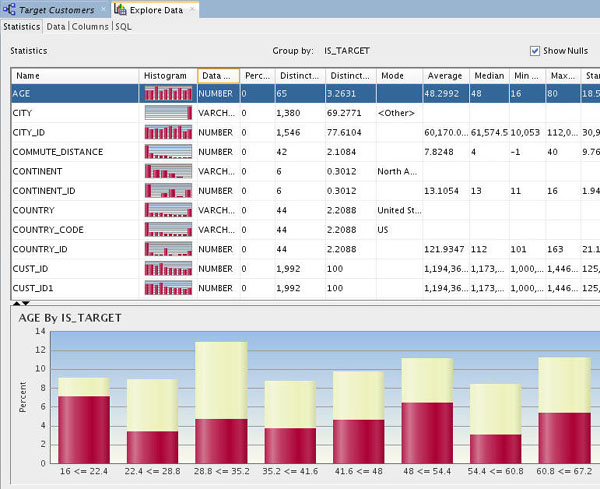
Task: Switch to the Data sub-tab
Action: pyautogui.click(x=56, y=27)
